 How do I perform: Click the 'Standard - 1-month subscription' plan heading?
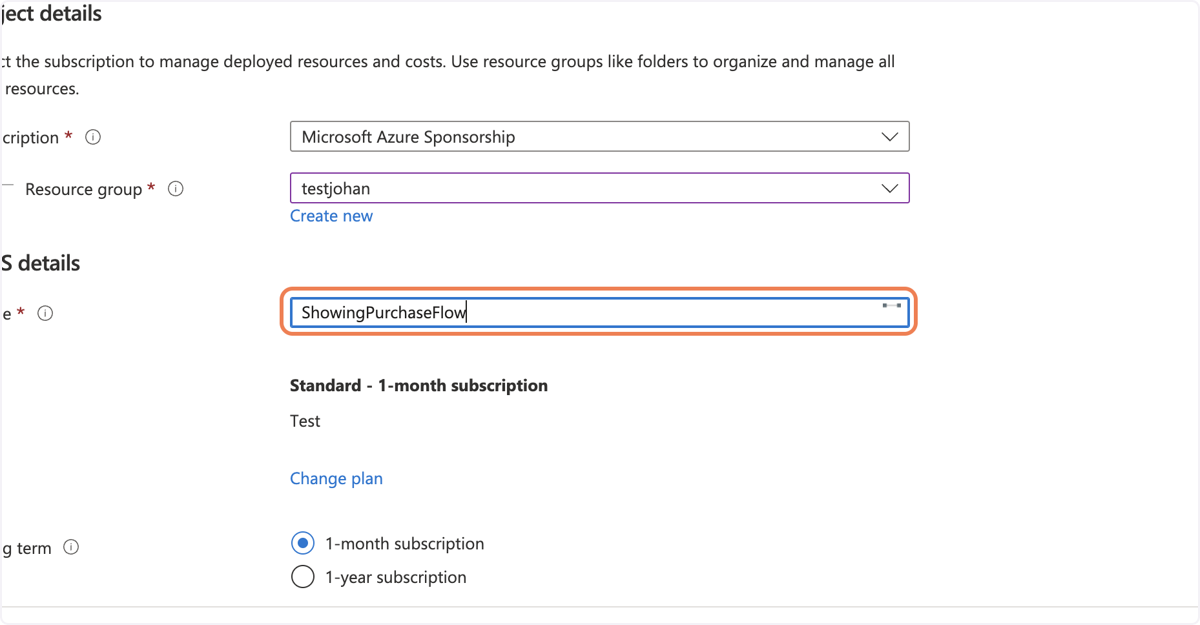(419, 385)
